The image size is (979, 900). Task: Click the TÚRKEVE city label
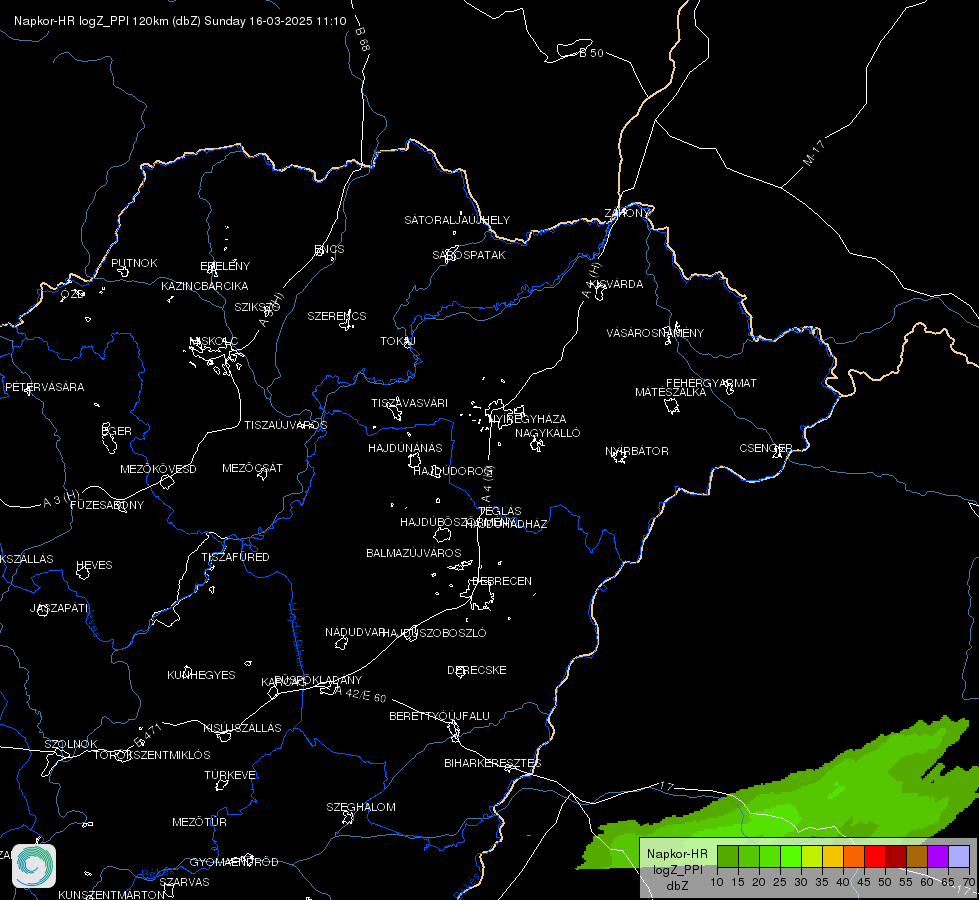coord(231,774)
